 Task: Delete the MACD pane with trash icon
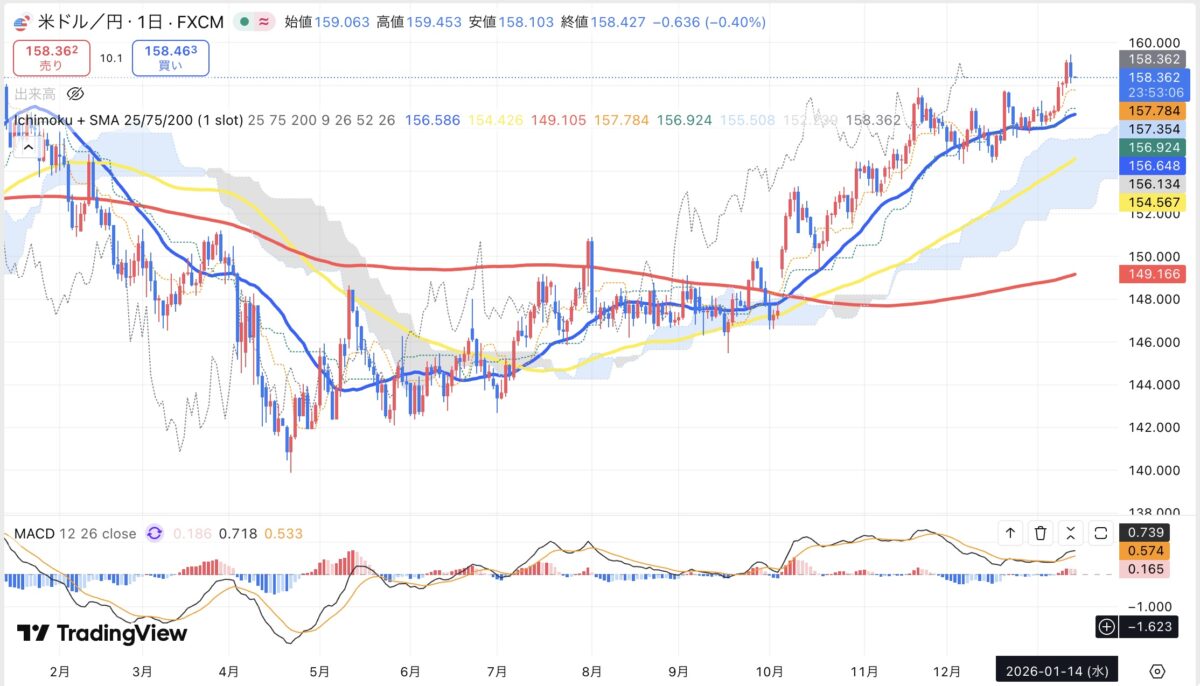(x=1040, y=533)
